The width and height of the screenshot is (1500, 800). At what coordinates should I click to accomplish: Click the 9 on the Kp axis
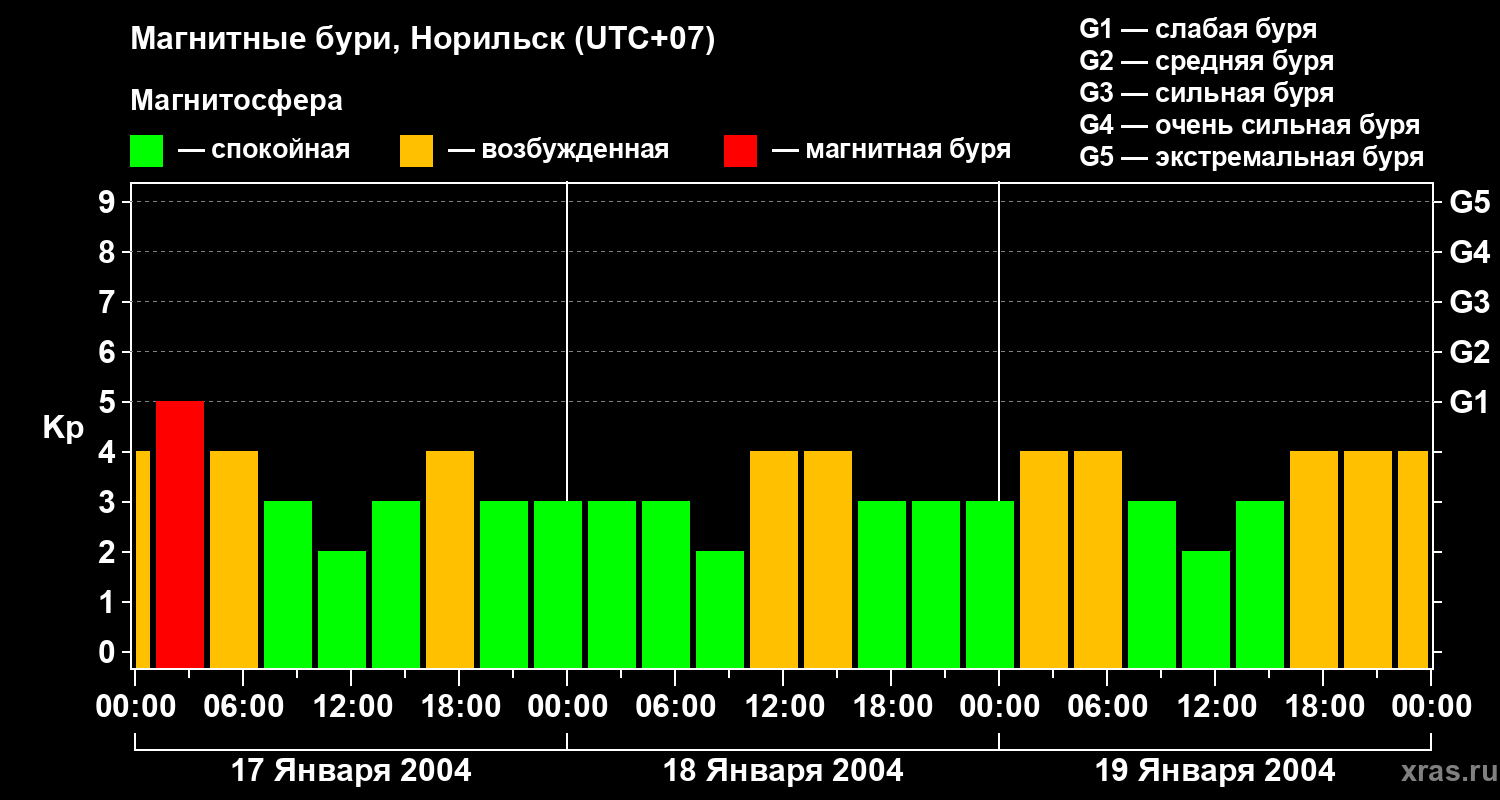[x=108, y=202]
